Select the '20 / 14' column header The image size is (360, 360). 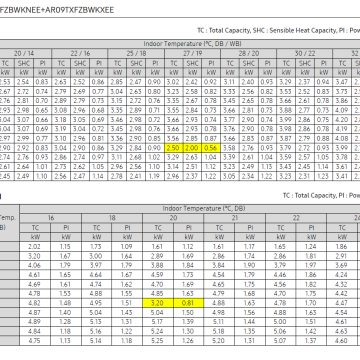24,53
